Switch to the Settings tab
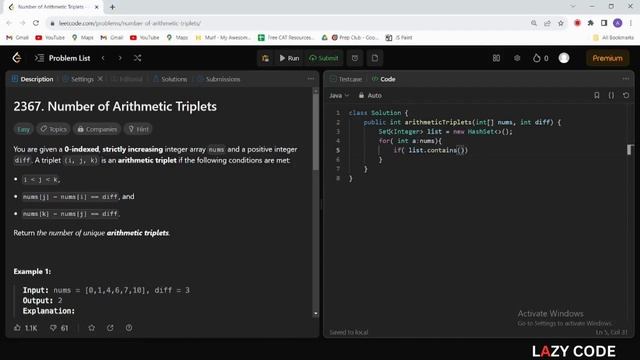640x360 pixels. coord(78,79)
